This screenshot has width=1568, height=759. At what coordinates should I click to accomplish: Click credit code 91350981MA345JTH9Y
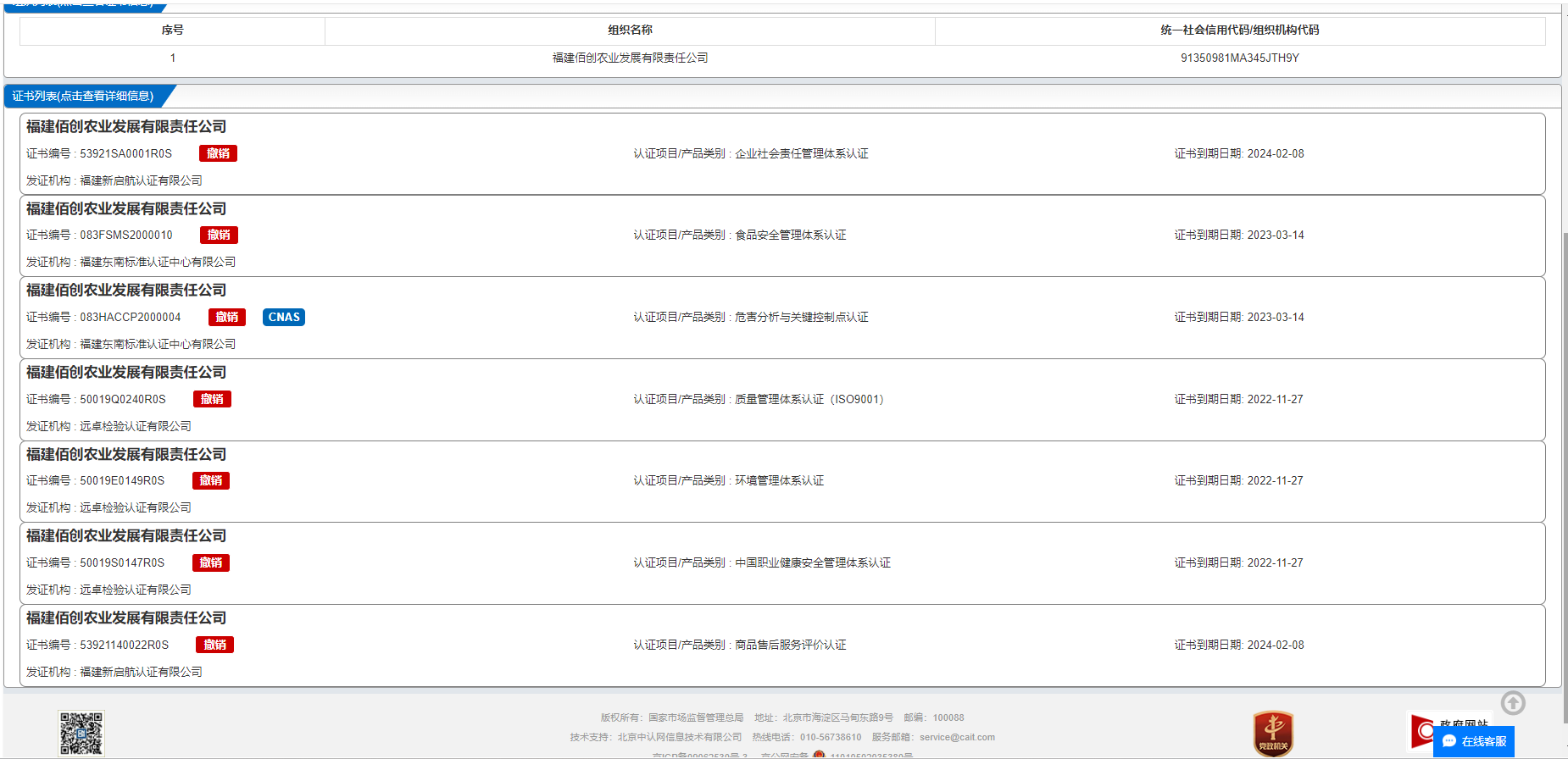pyautogui.click(x=1240, y=58)
